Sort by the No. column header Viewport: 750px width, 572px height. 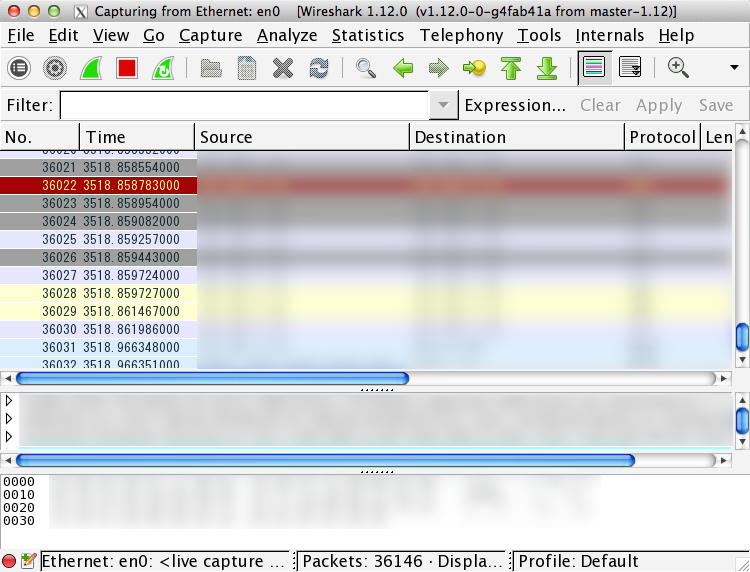[40, 137]
